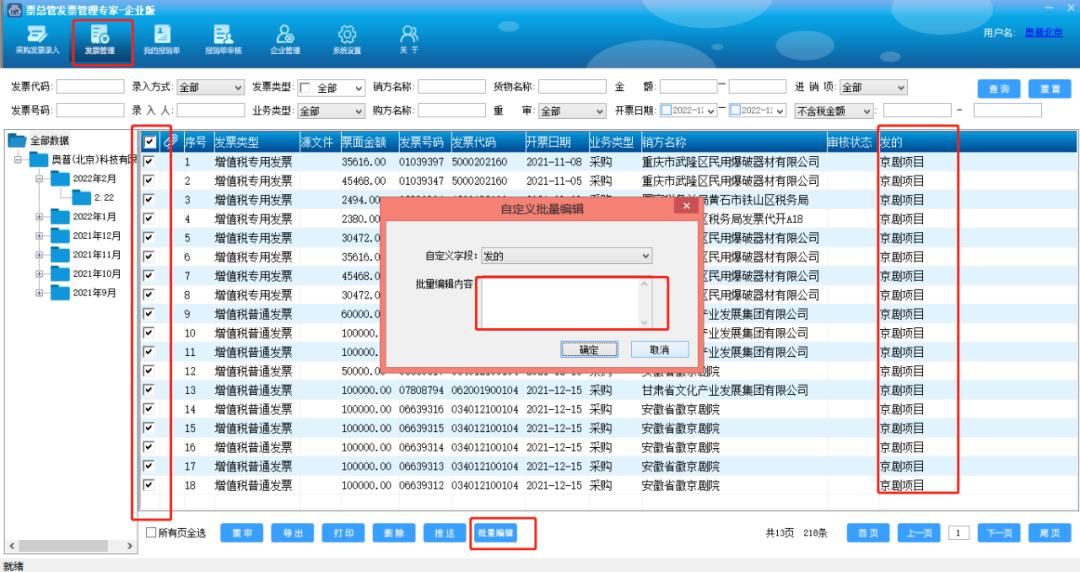Open the 报销单审核 toolbar icon
The height and width of the screenshot is (572, 1080).
(223, 40)
